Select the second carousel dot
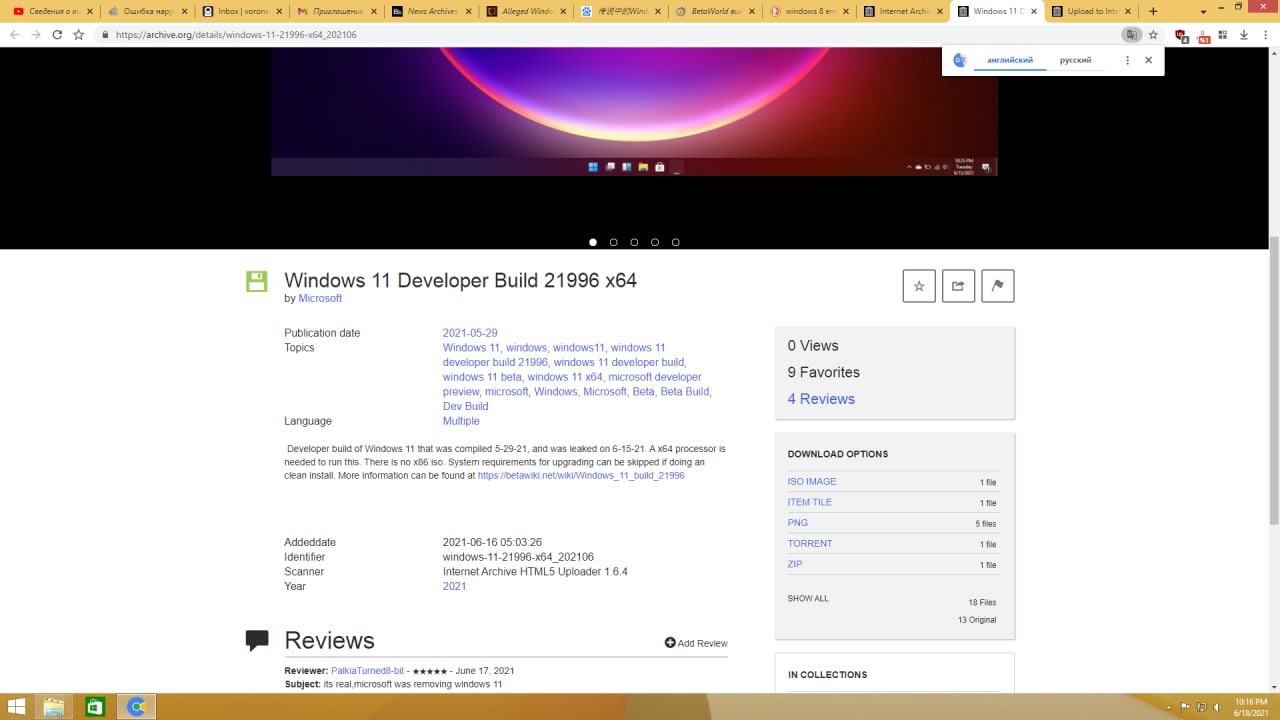This screenshot has height=720, width=1280. coord(614,242)
